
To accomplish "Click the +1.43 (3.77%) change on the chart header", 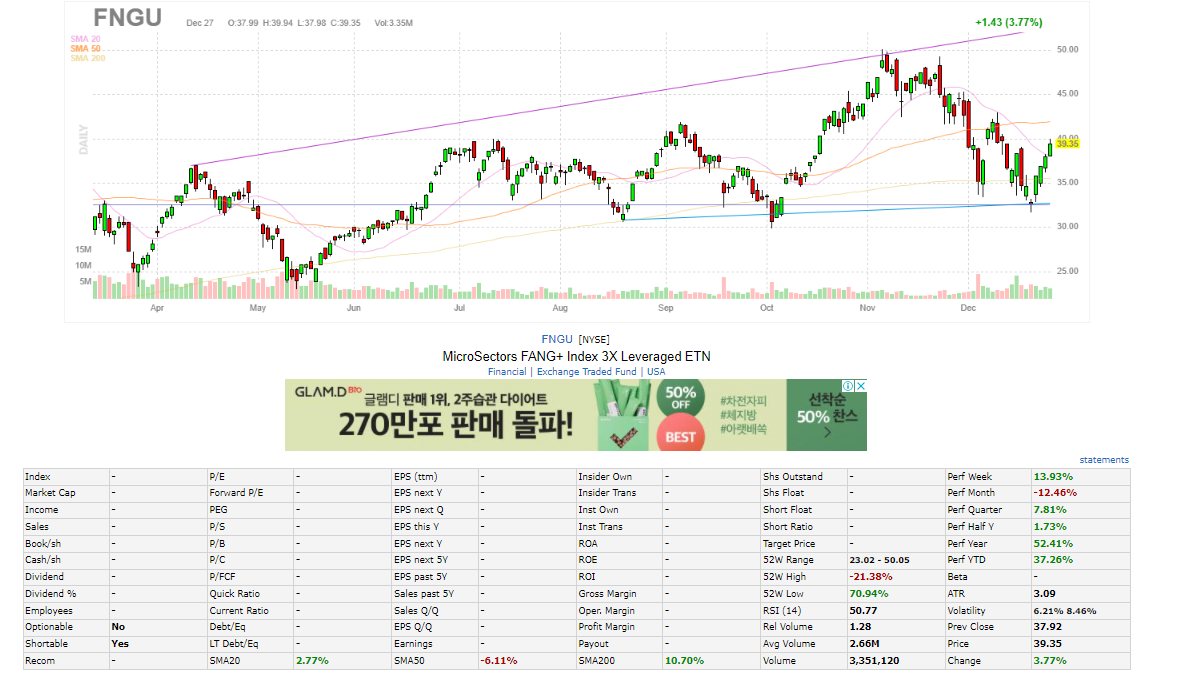I will tap(1009, 22).
